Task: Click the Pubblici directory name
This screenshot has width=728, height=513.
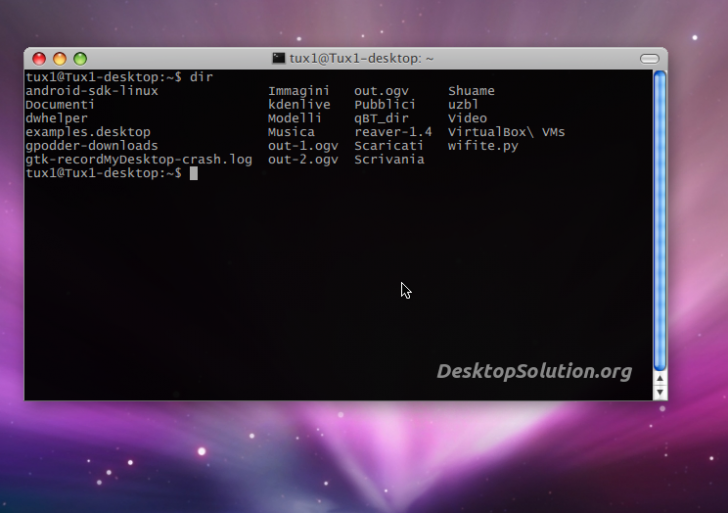Action: pos(385,104)
